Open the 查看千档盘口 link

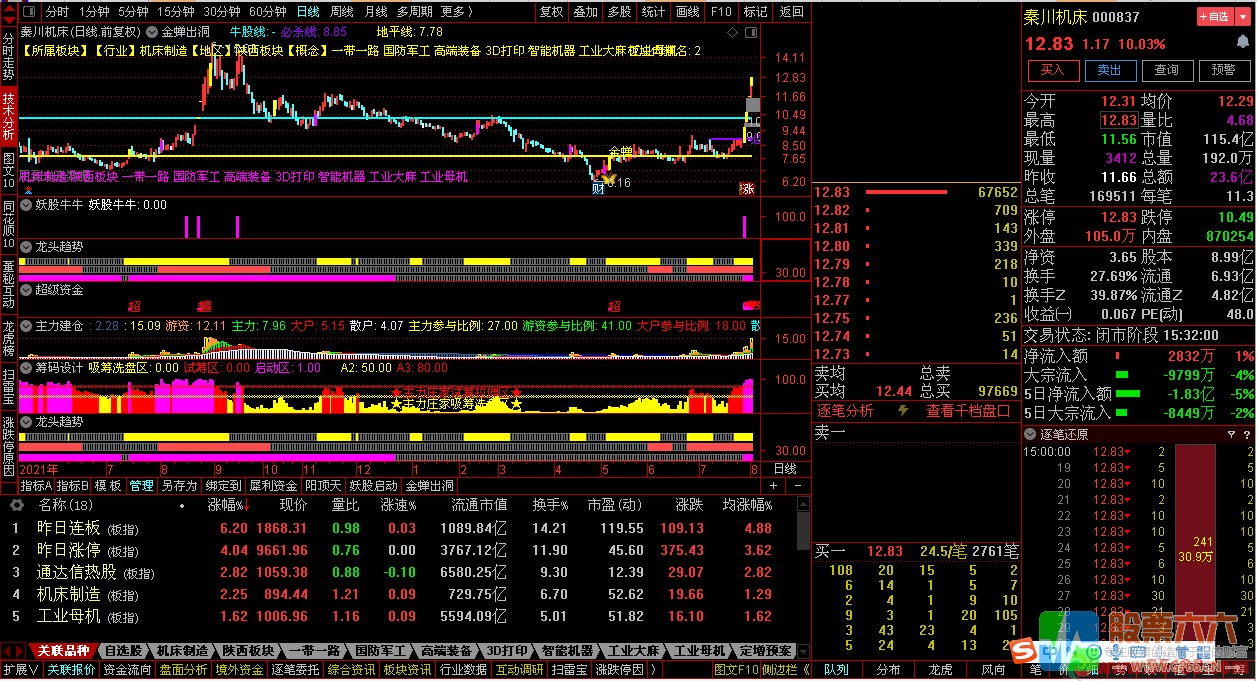coord(968,411)
